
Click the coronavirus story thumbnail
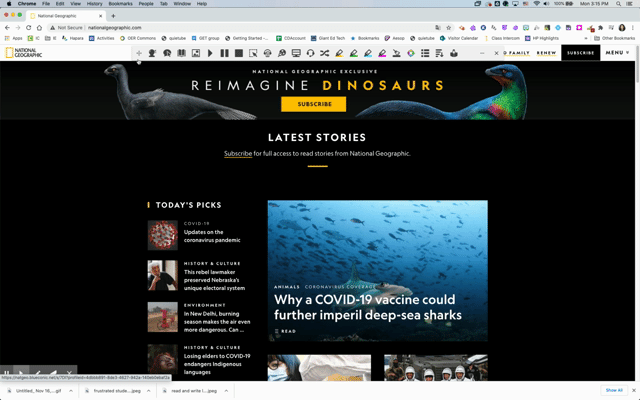pos(162,235)
